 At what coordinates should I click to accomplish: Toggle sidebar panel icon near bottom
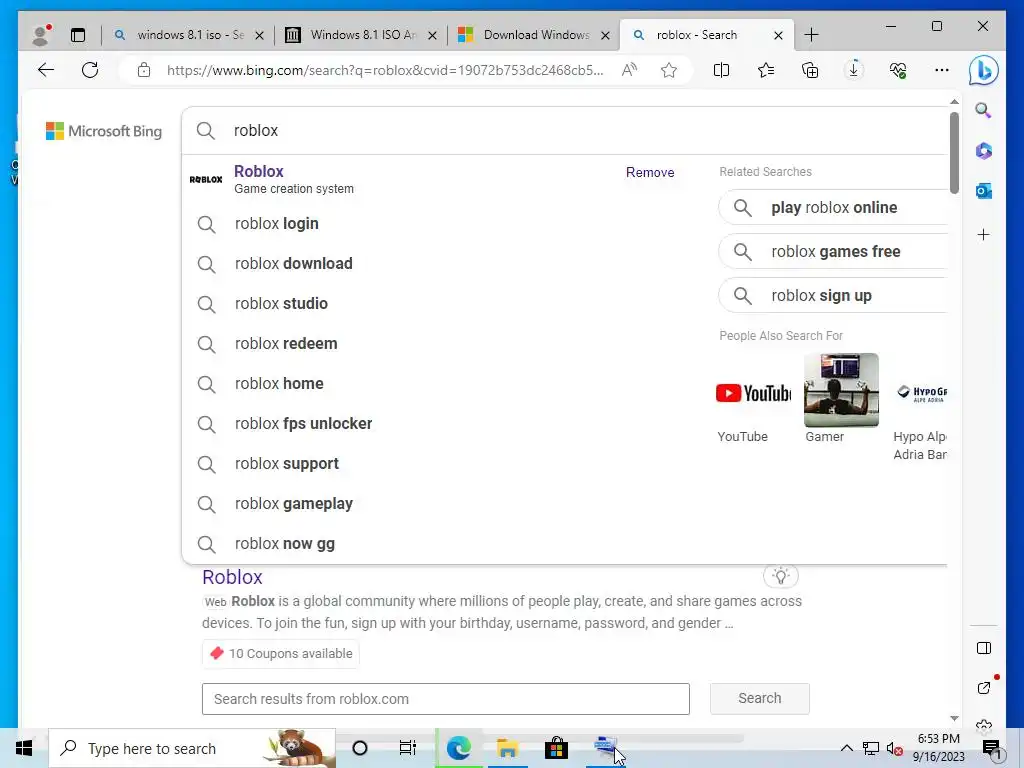point(984,648)
